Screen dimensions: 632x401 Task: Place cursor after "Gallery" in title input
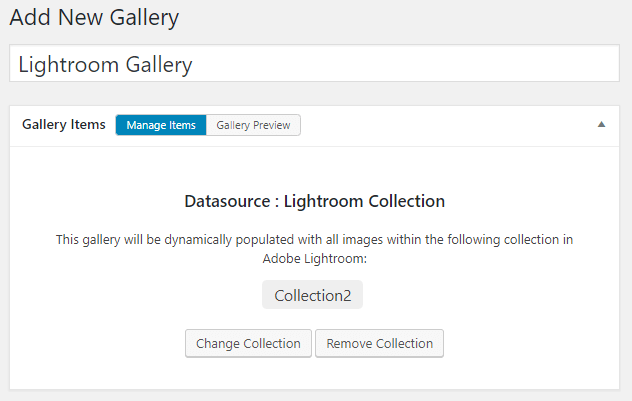click(x=193, y=64)
